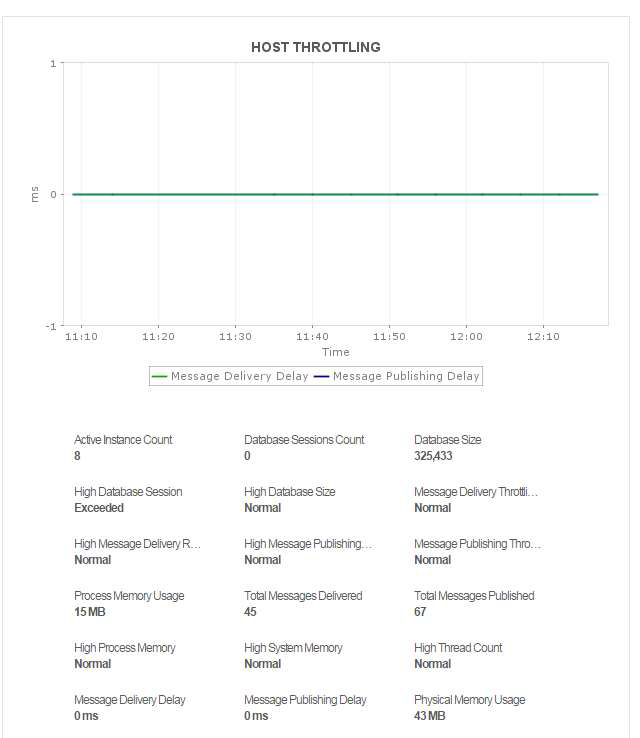Open the truncated Message Delivery Throttling label
Image resolution: width=640 pixels, height=738 pixels.
[x=476, y=492]
